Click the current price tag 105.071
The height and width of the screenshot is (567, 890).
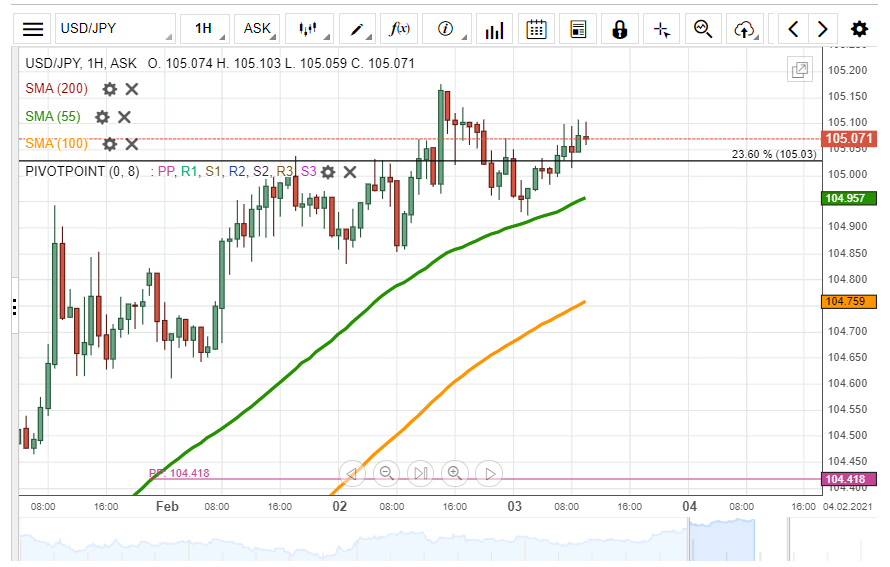coord(849,138)
